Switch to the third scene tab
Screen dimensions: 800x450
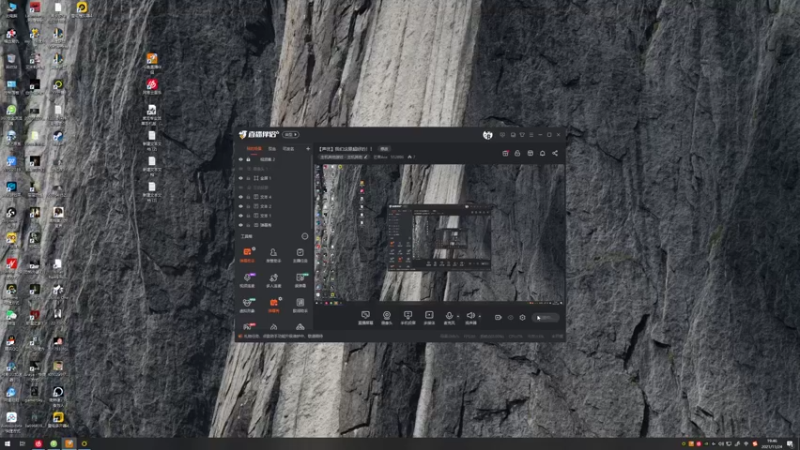pyautogui.click(x=288, y=149)
